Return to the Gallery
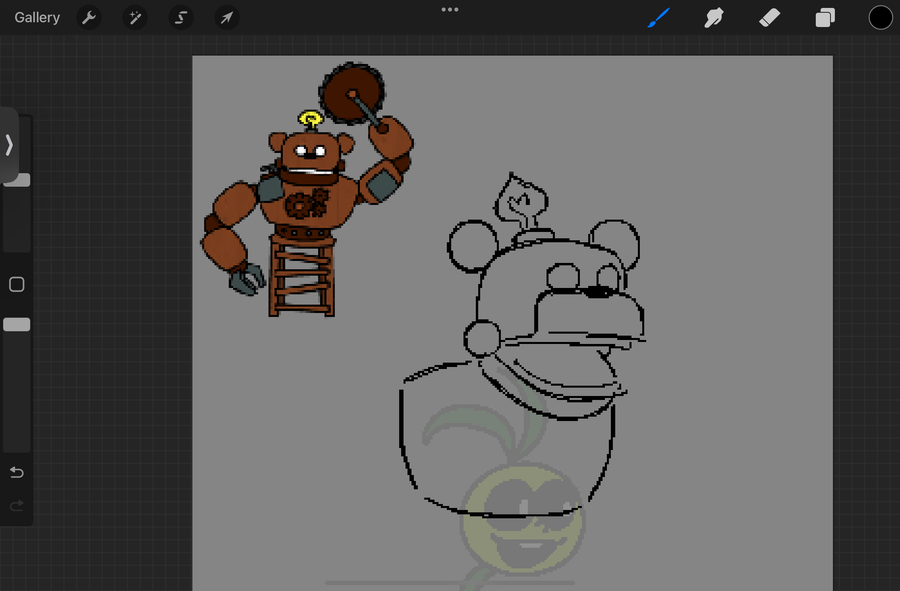Viewport: 900px width, 591px height. pos(37,17)
